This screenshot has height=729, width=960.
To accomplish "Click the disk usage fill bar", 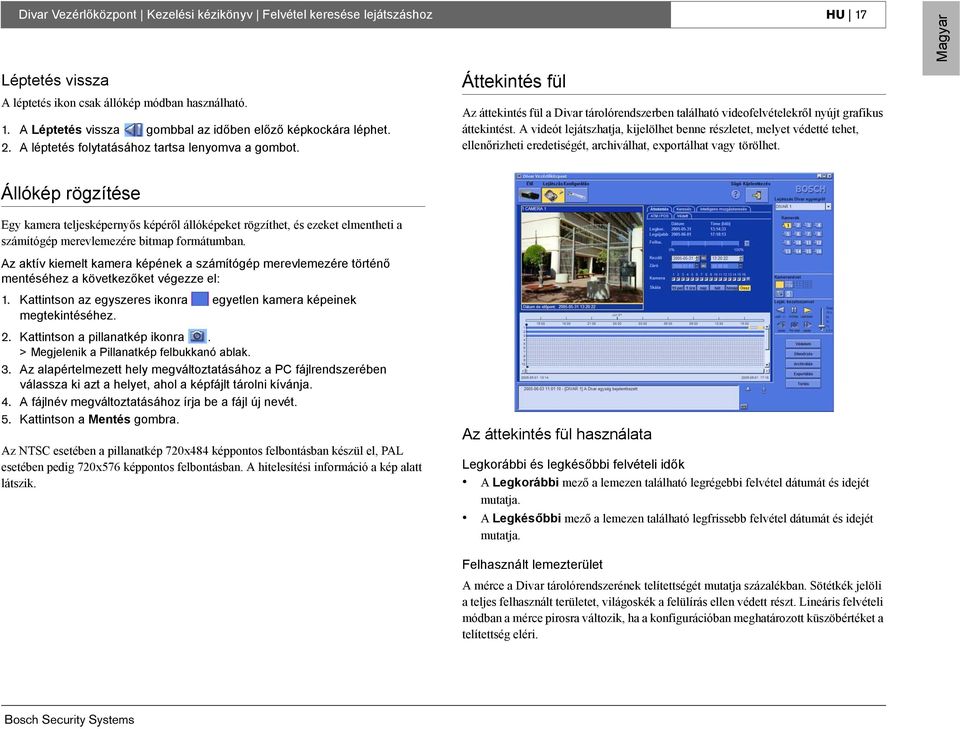I will pos(707,243).
